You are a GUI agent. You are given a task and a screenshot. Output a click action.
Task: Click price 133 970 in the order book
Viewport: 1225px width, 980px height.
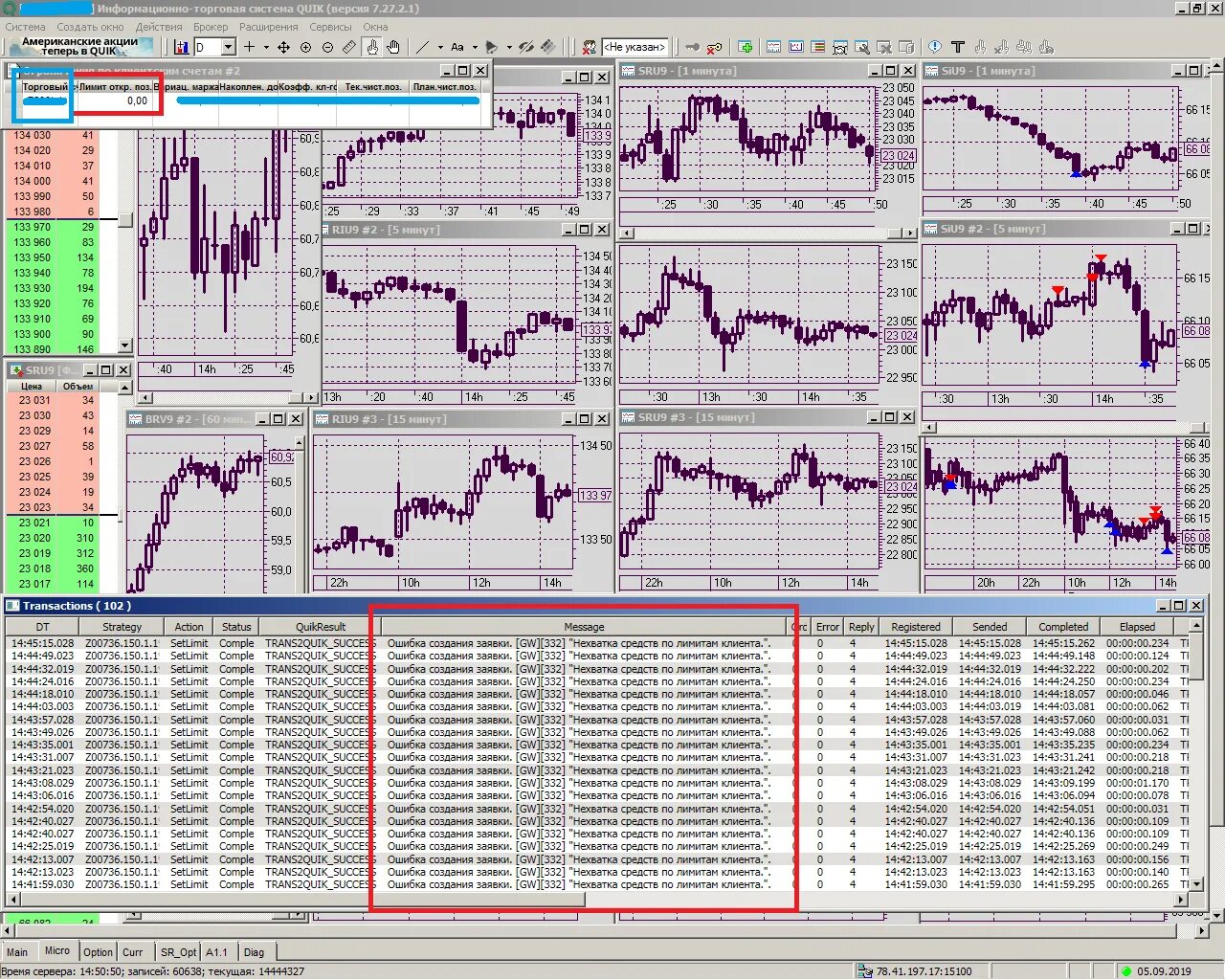point(33,227)
